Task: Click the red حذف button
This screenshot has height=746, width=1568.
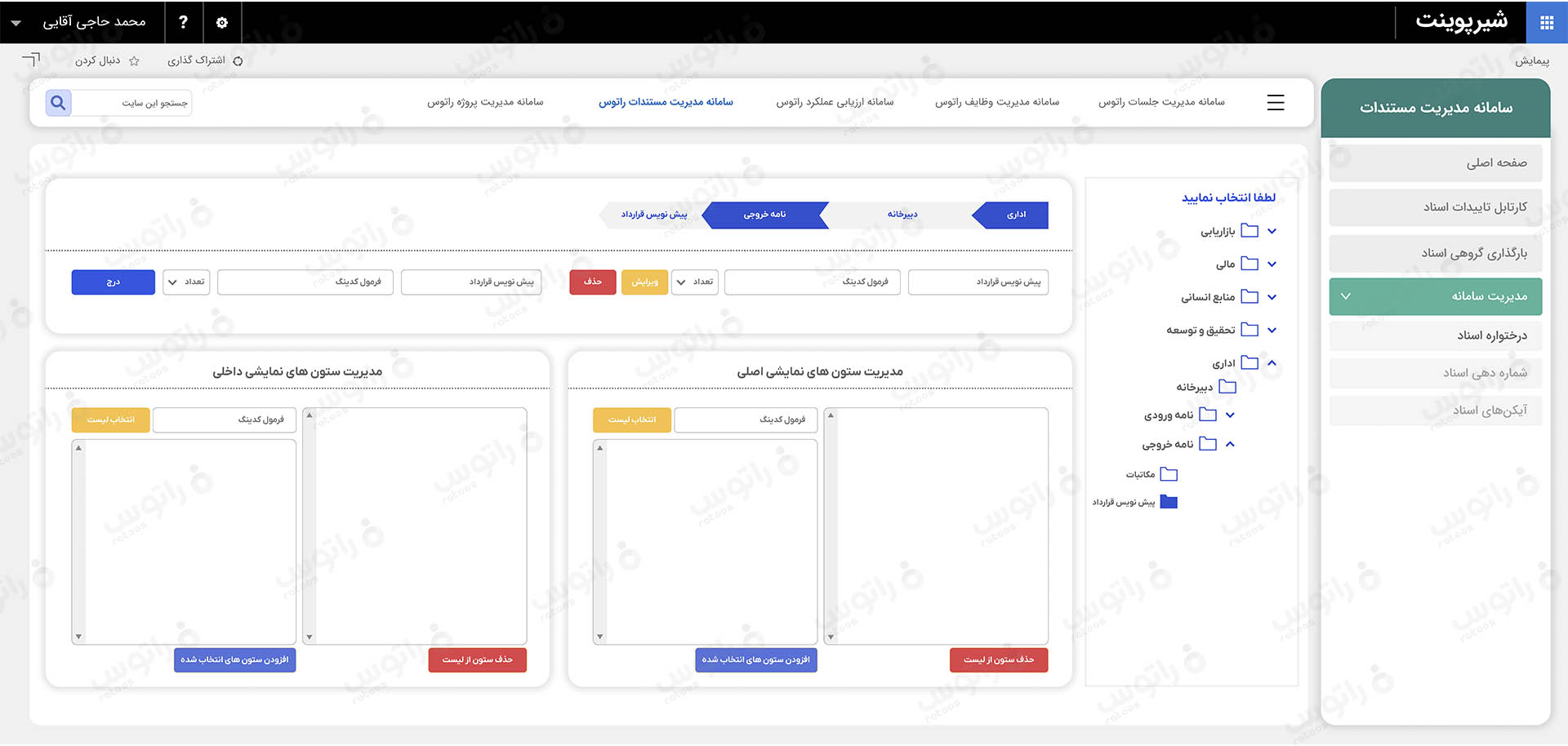Action: [592, 282]
